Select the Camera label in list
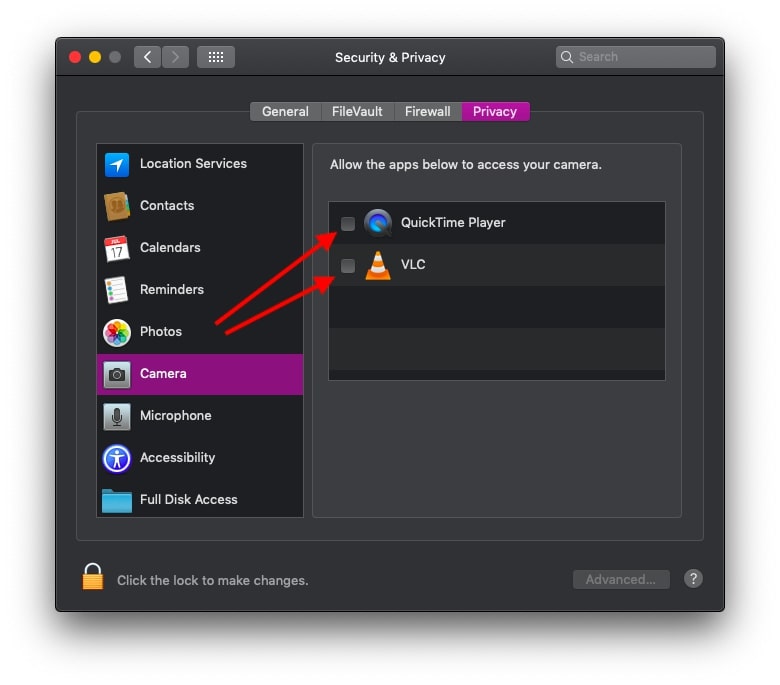 point(163,374)
